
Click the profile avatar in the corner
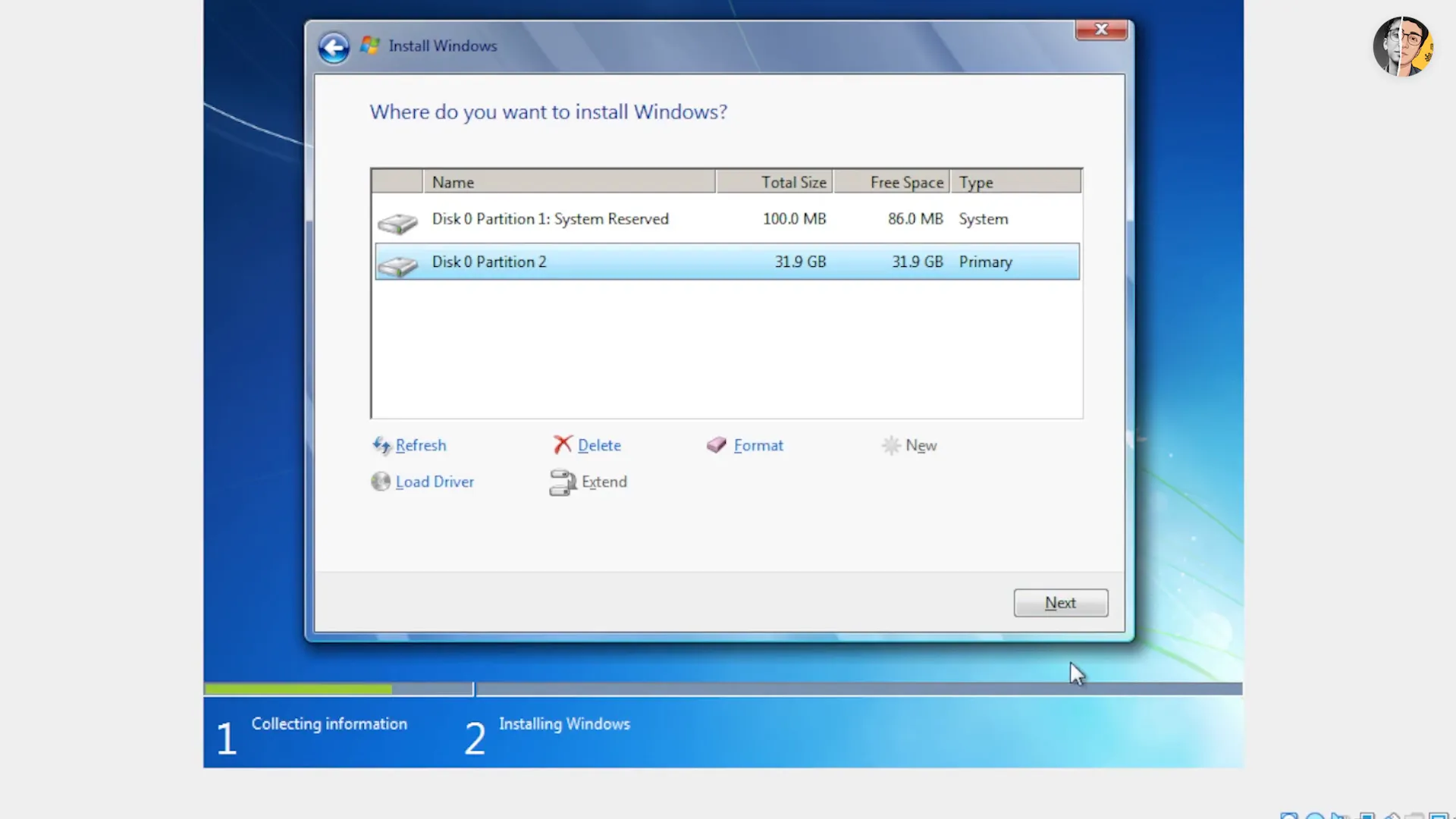[x=1403, y=46]
